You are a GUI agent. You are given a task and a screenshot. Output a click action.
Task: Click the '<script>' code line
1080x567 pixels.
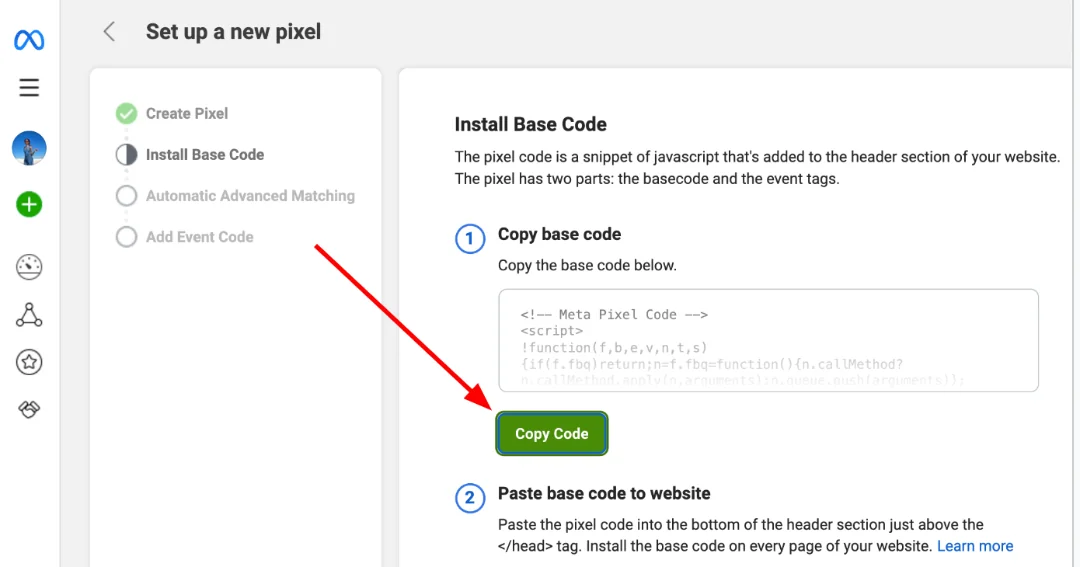[x=552, y=331]
